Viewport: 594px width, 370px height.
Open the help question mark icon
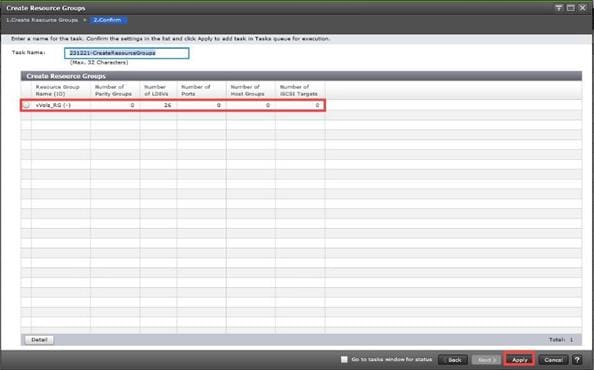[x=577, y=360]
